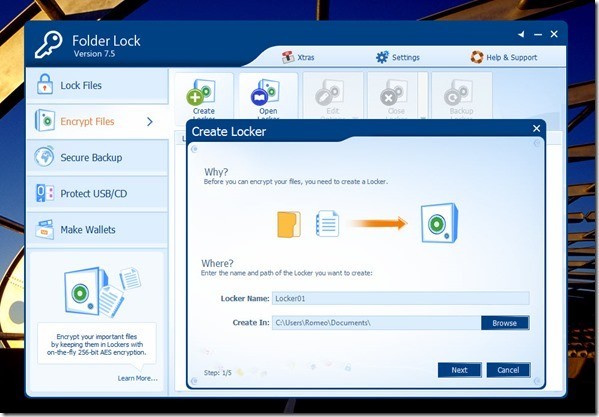Click the Browse button for Create In
This screenshot has height=417, width=599.
point(505,323)
